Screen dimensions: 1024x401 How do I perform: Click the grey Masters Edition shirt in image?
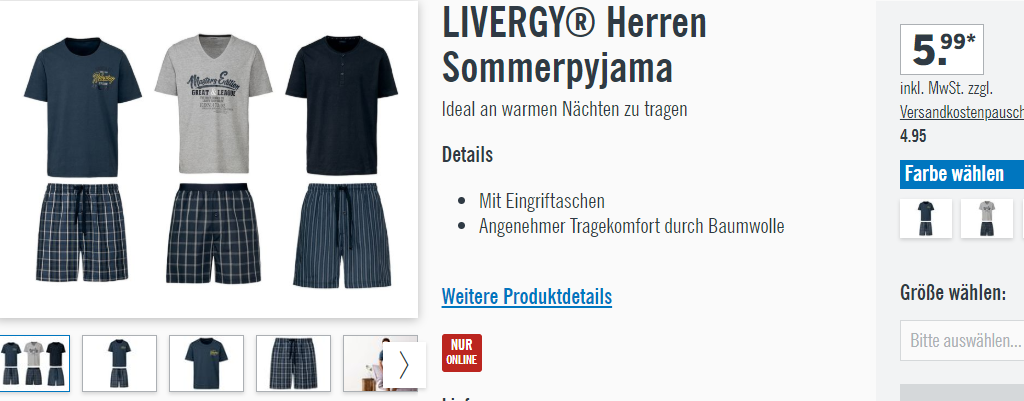[x=214, y=104]
